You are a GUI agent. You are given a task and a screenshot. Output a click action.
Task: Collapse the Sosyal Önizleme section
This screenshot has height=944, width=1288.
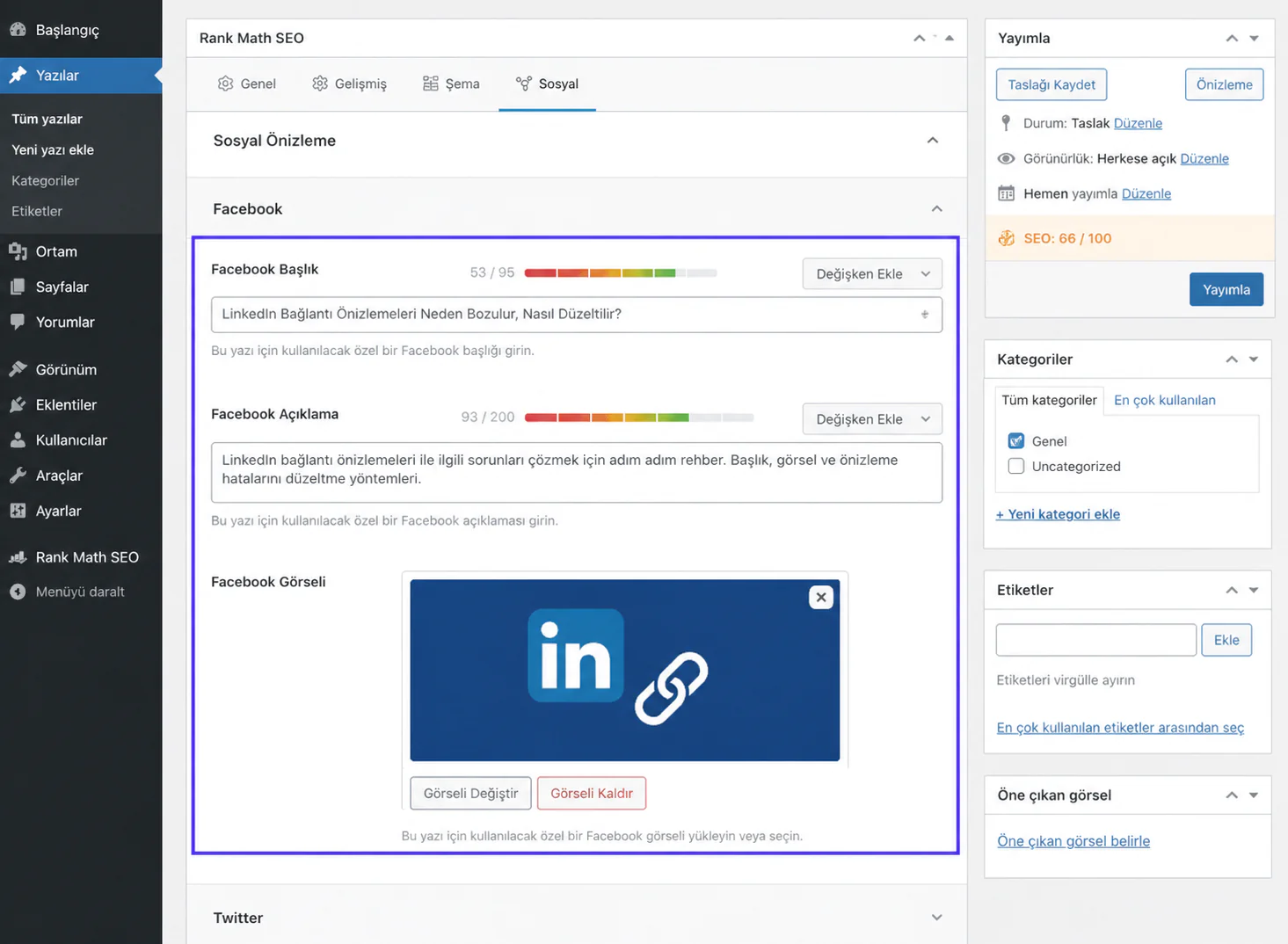coord(933,141)
